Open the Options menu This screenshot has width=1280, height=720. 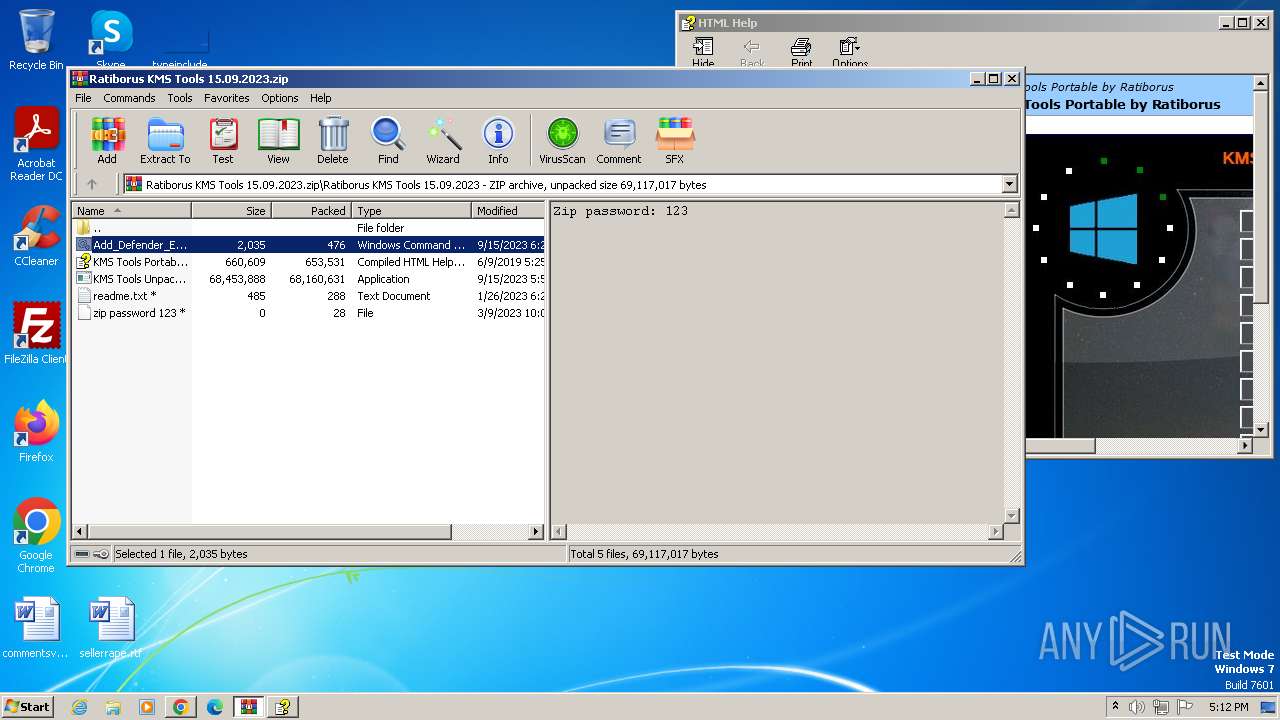pos(280,98)
